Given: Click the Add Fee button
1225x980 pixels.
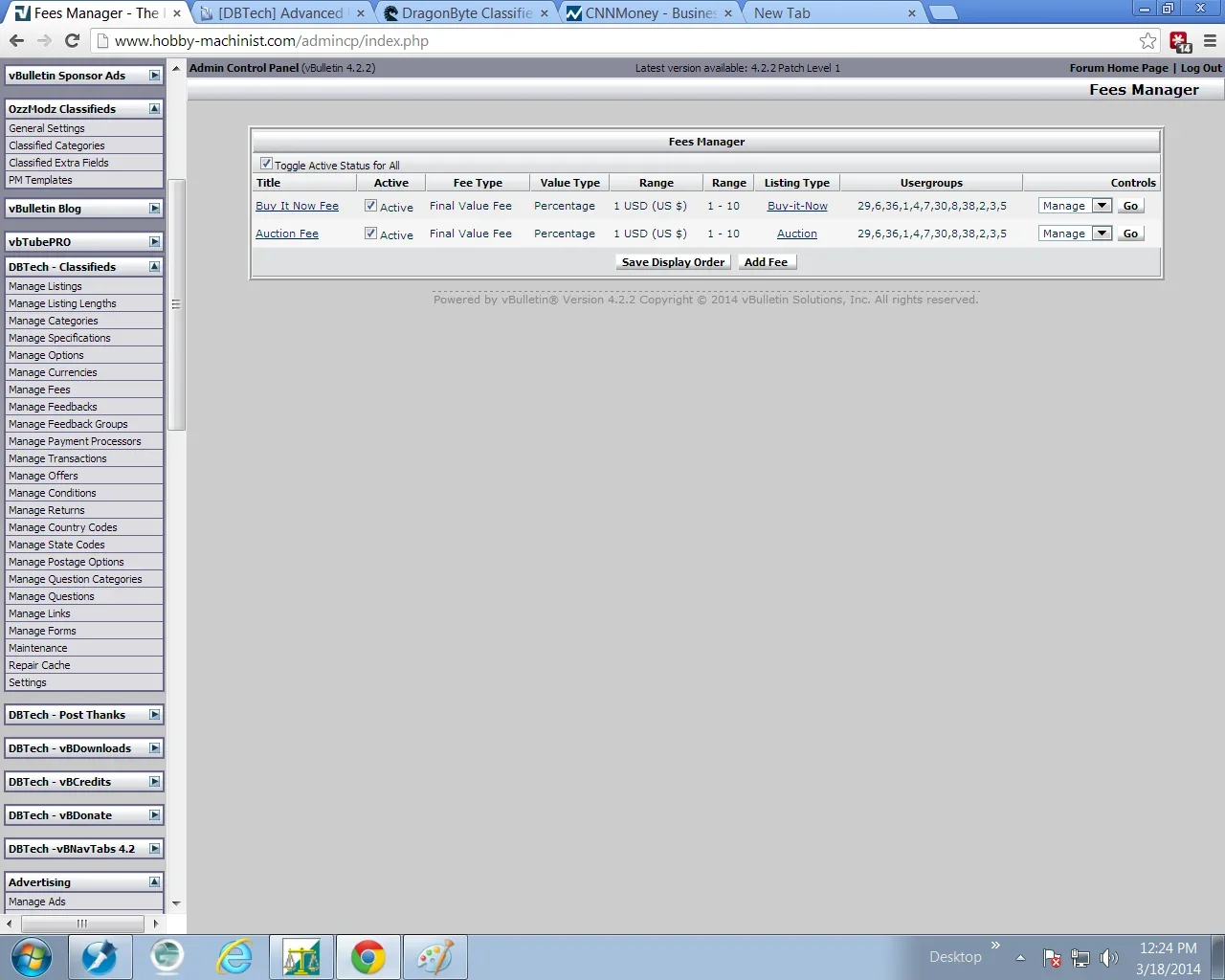Looking at the screenshot, I should (x=767, y=262).
